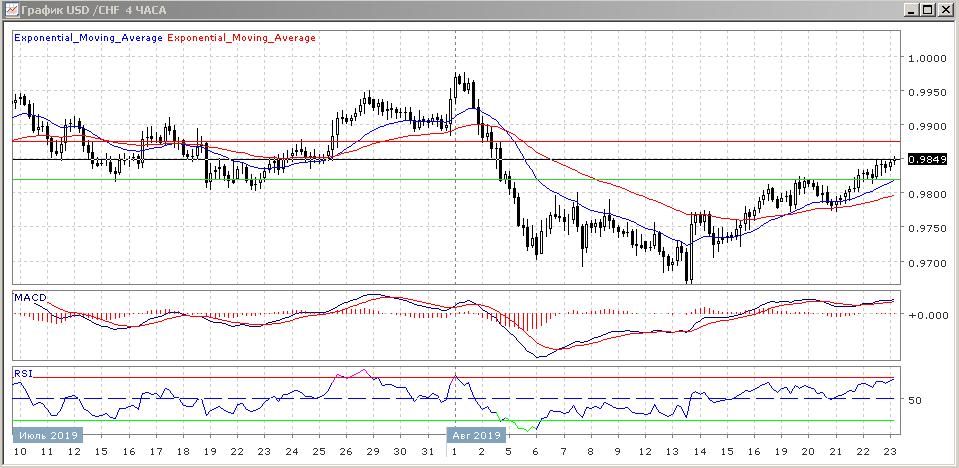Viewport: 959px width, 468px height.
Task: Select the 'Июль 2019' month marker
Action: click(x=48, y=435)
